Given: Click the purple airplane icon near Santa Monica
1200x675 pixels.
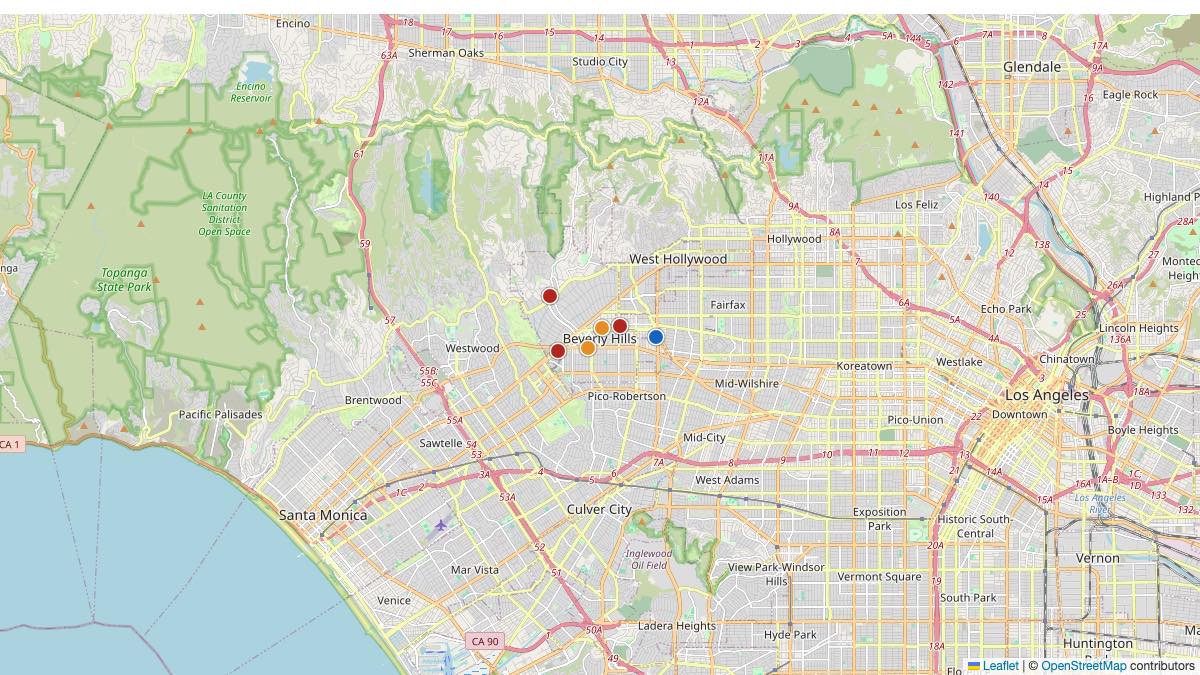Looking at the screenshot, I should click(x=440, y=525).
